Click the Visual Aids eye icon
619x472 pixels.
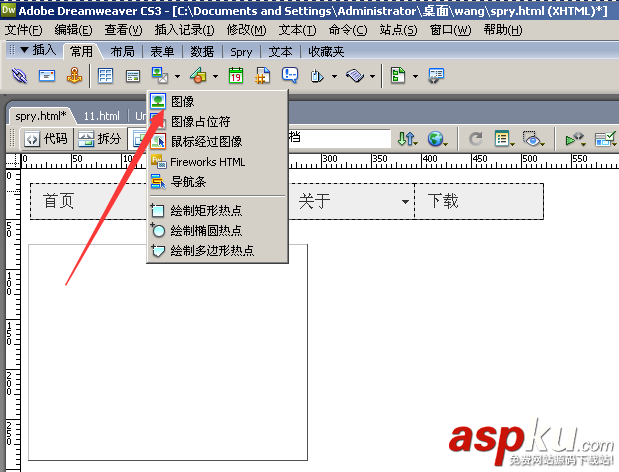tap(534, 139)
